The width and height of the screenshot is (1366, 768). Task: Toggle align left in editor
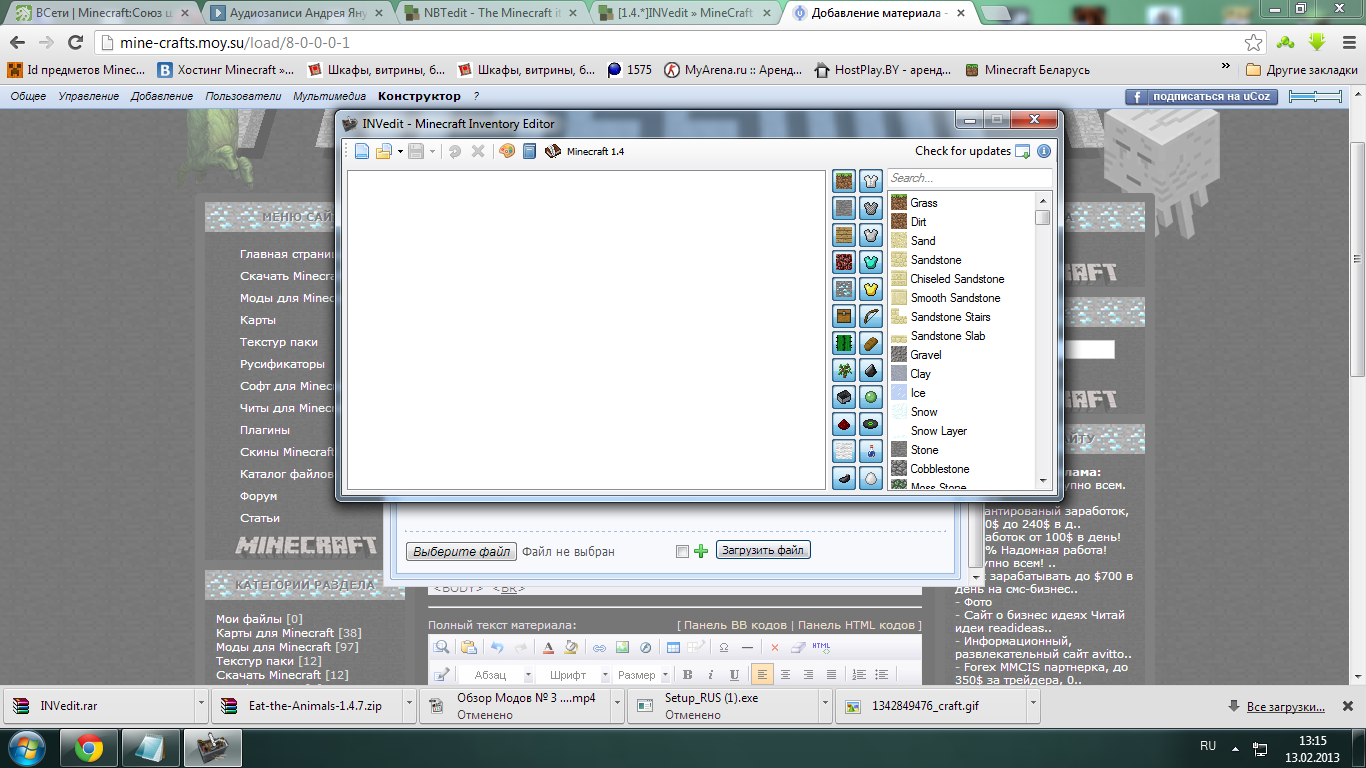point(762,675)
